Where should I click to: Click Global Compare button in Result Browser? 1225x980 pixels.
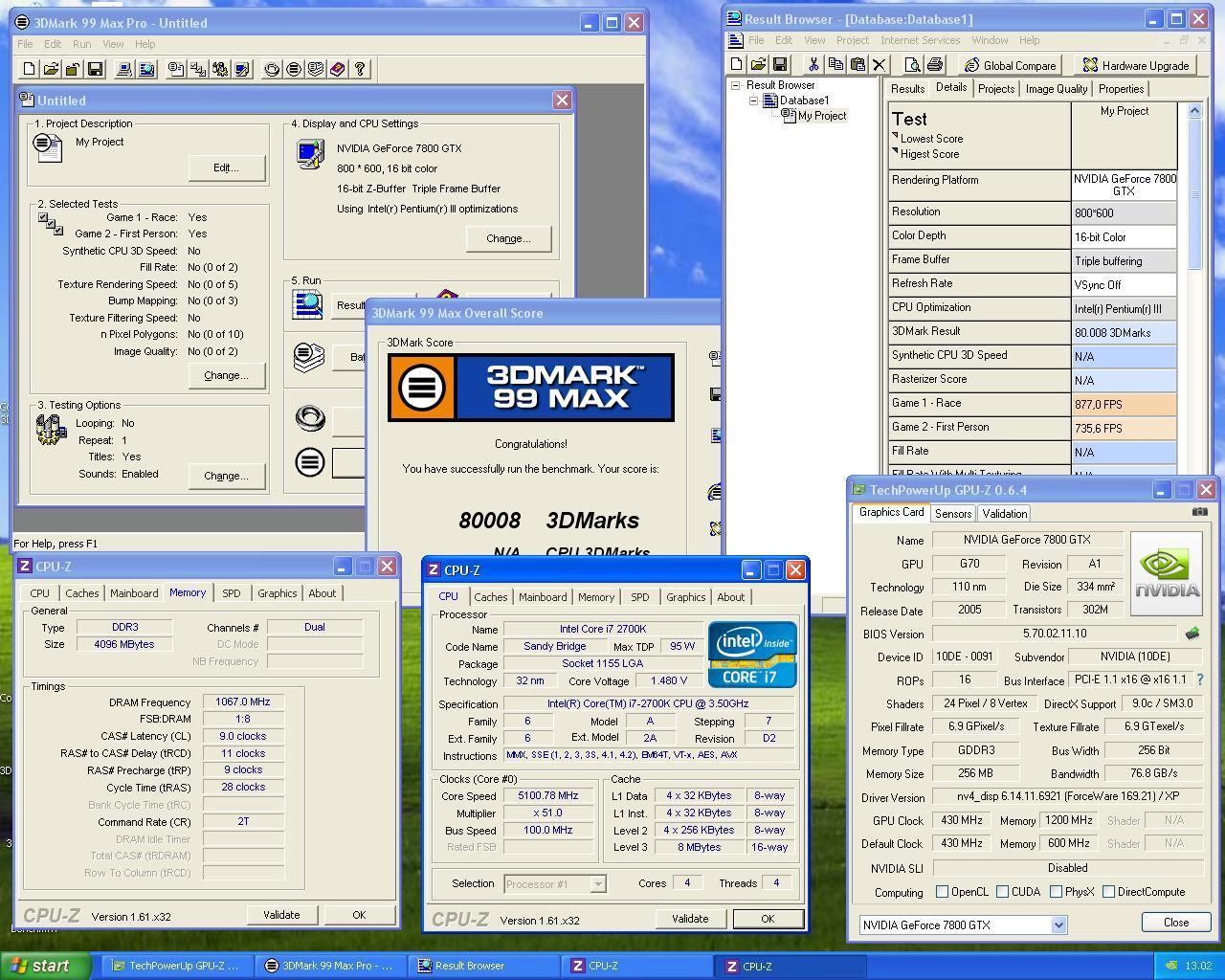(1011, 65)
